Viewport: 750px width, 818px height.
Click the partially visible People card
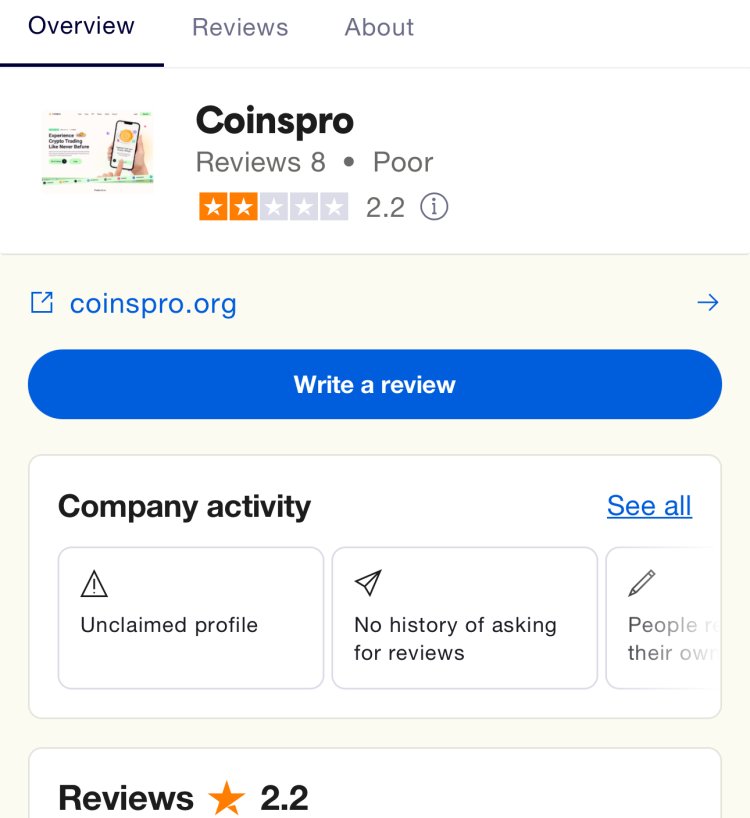[663, 618]
